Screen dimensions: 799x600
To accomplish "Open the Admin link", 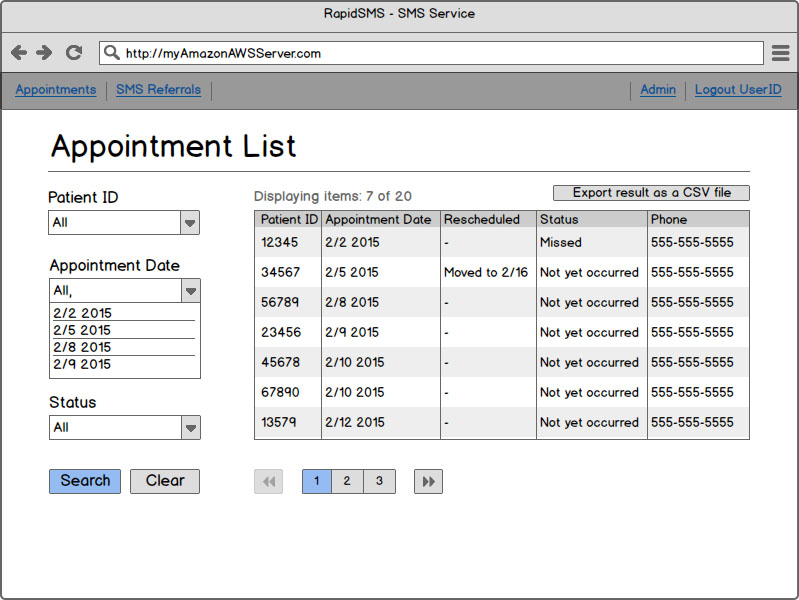I will [658, 90].
